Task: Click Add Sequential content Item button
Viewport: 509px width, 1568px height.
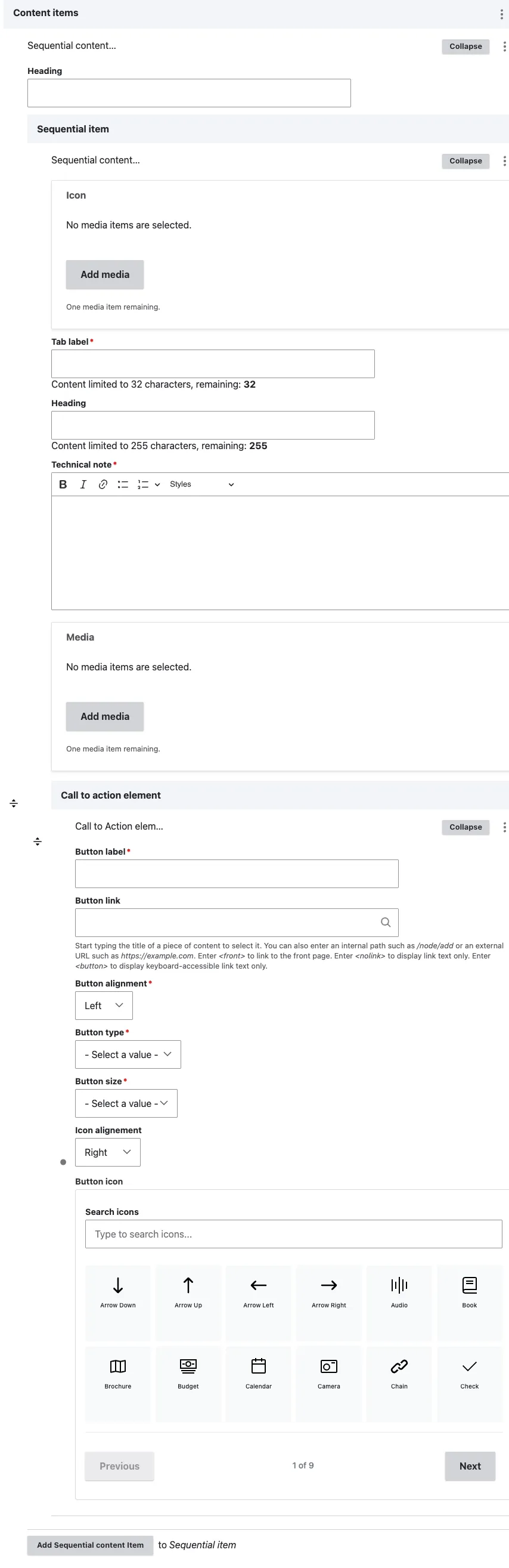Action: tap(90, 1545)
